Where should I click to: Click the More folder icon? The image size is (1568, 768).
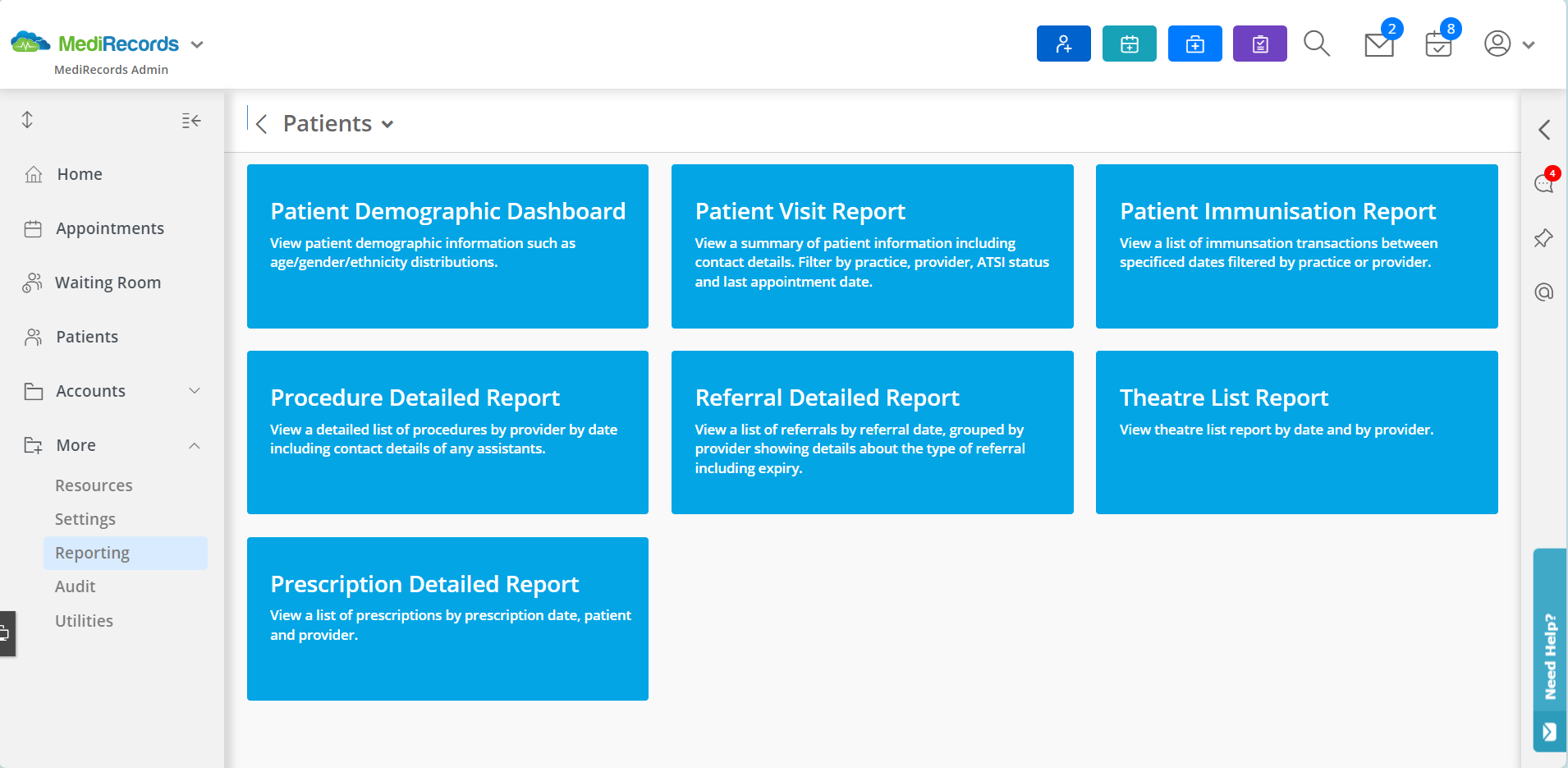[34, 445]
